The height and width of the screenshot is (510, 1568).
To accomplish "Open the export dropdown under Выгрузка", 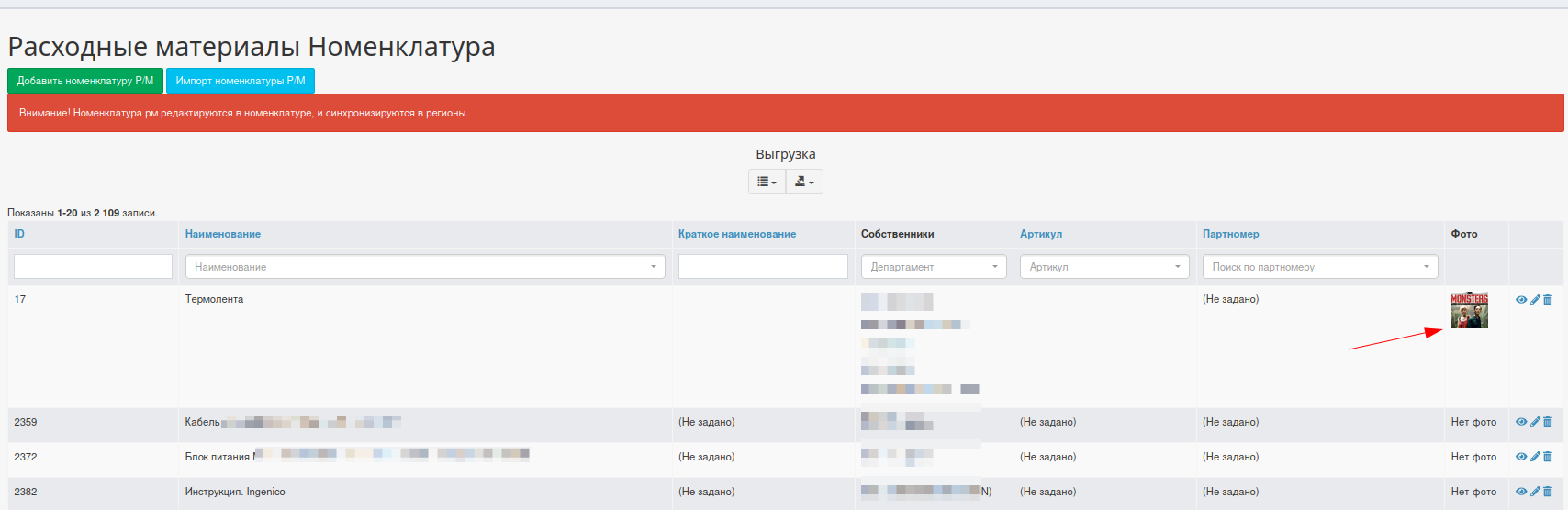I will tap(804, 182).
